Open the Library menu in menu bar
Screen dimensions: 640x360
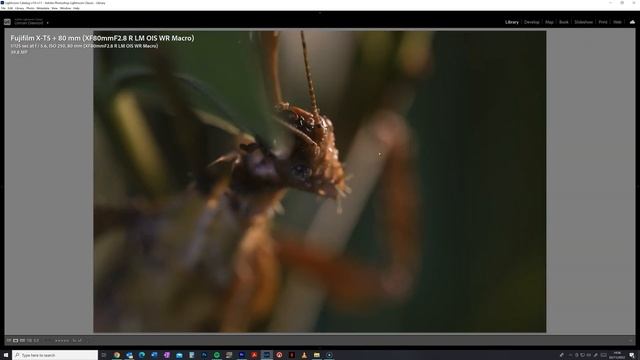pos(19,8)
